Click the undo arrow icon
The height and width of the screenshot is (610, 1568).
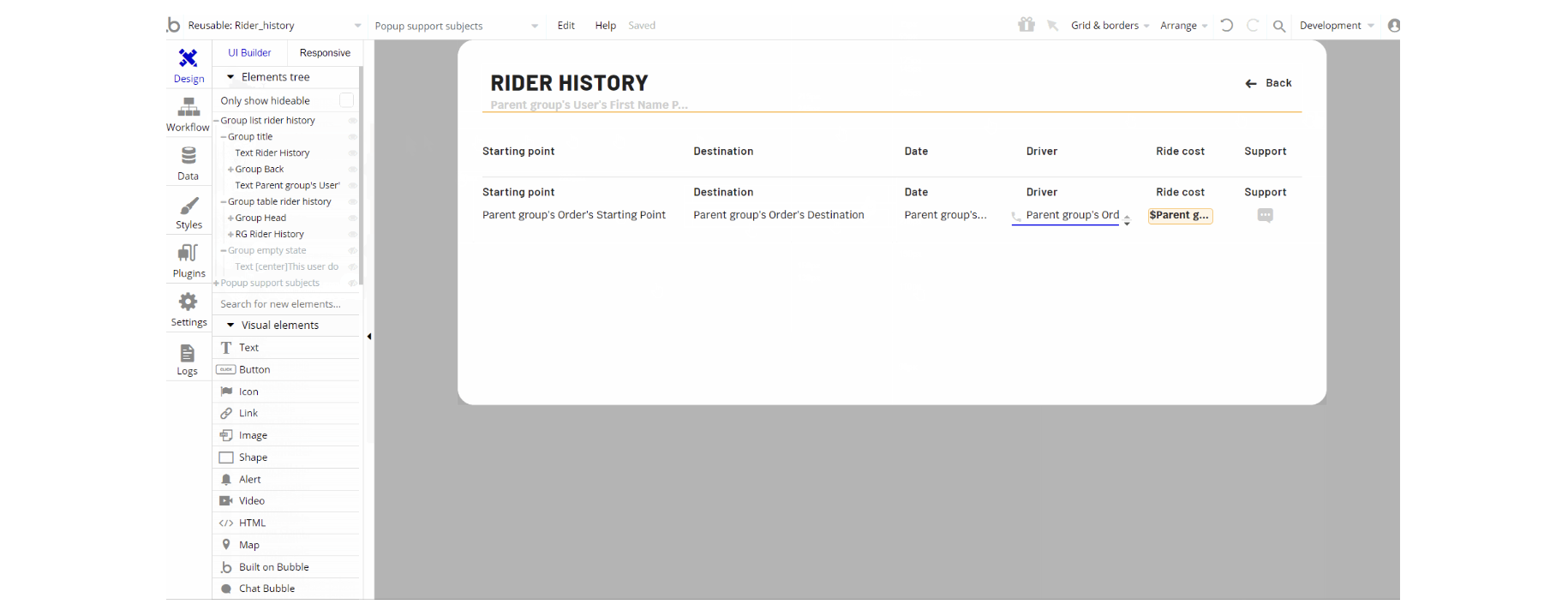coord(1227,26)
